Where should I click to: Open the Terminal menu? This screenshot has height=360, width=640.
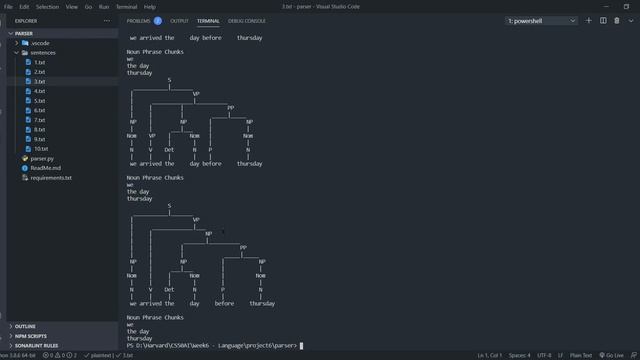(x=126, y=7)
